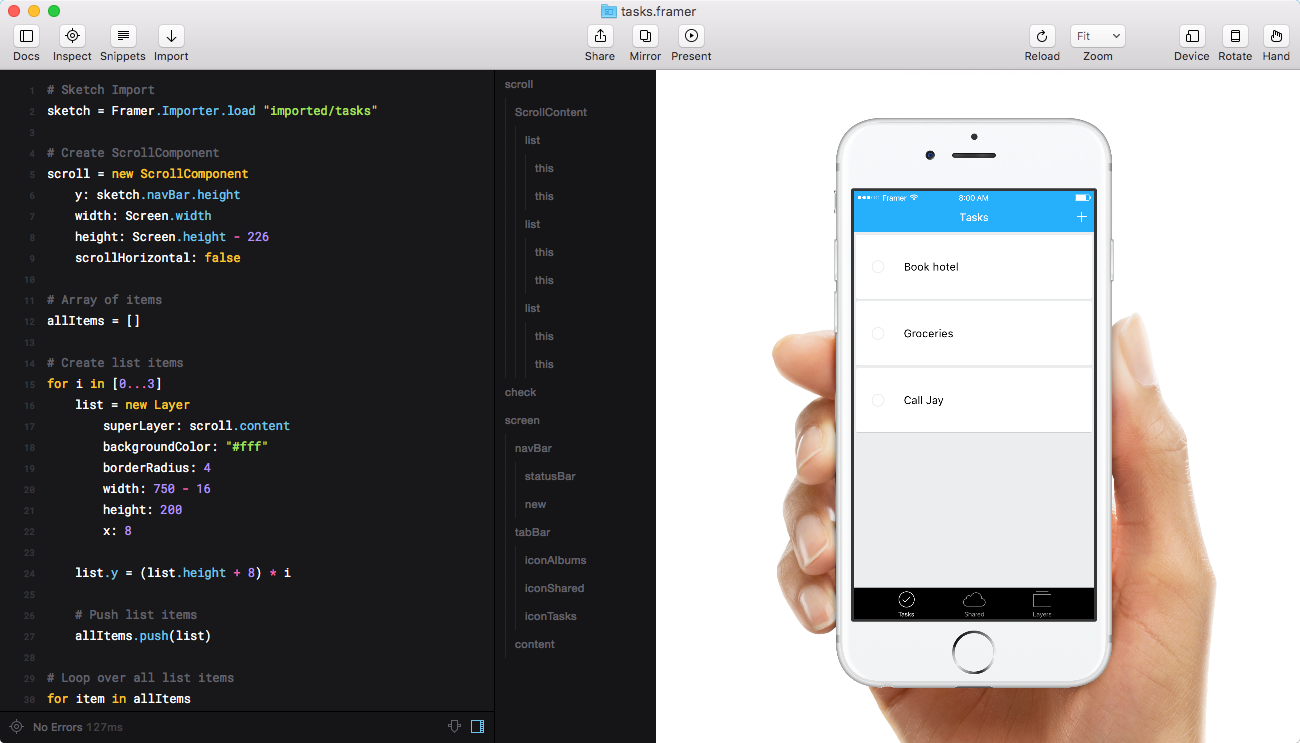1300x743 pixels.
Task: Click the Import arrow icon
Action: pos(171,36)
